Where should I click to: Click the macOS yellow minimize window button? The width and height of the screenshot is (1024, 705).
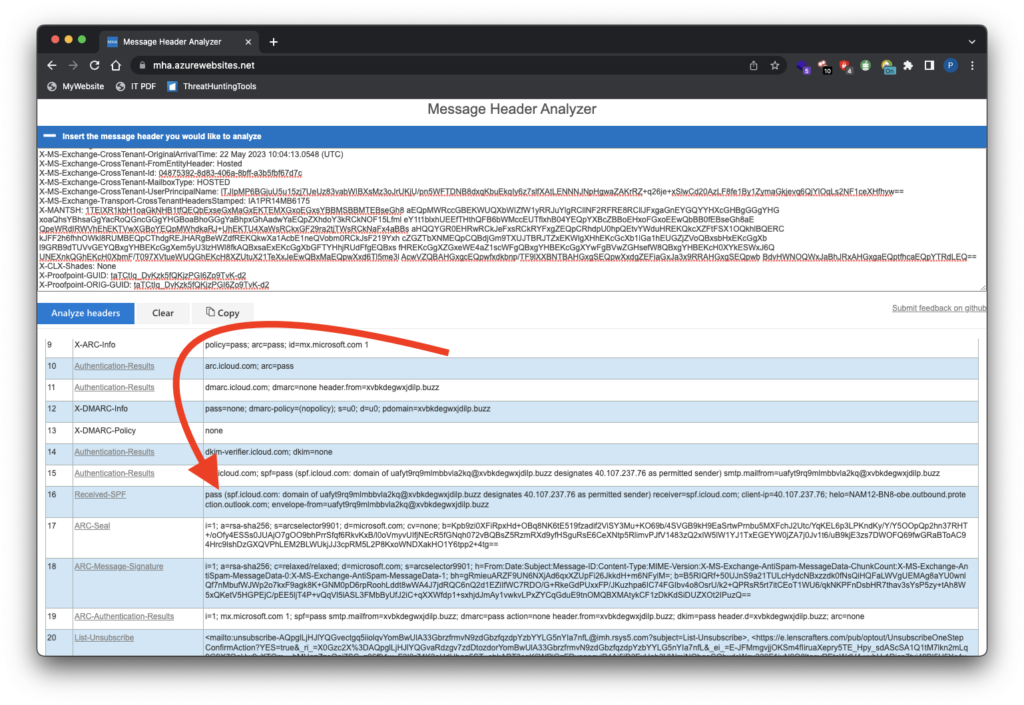point(69,40)
